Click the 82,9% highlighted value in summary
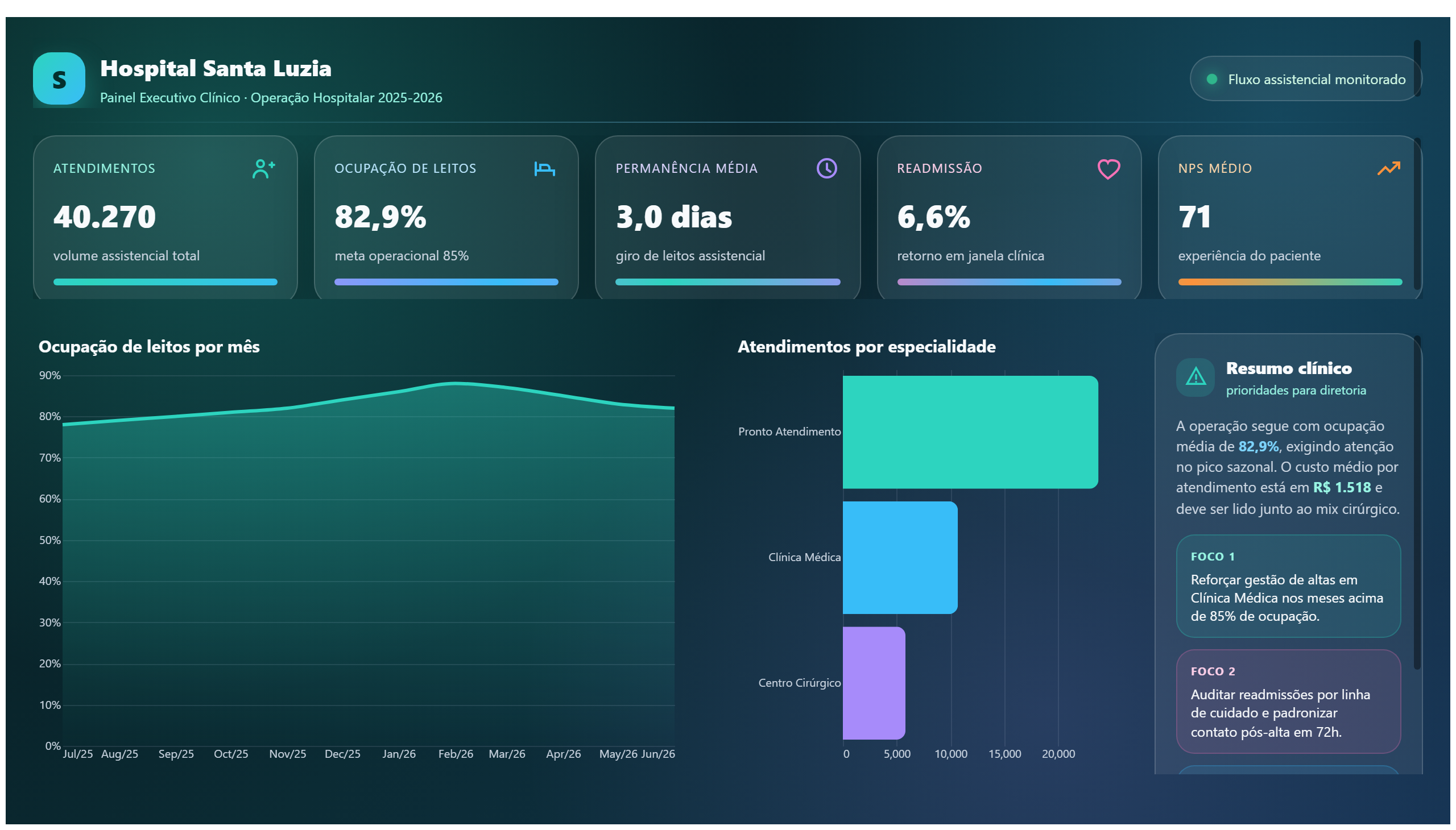The width and height of the screenshot is (1456, 830). (1258, 446)
